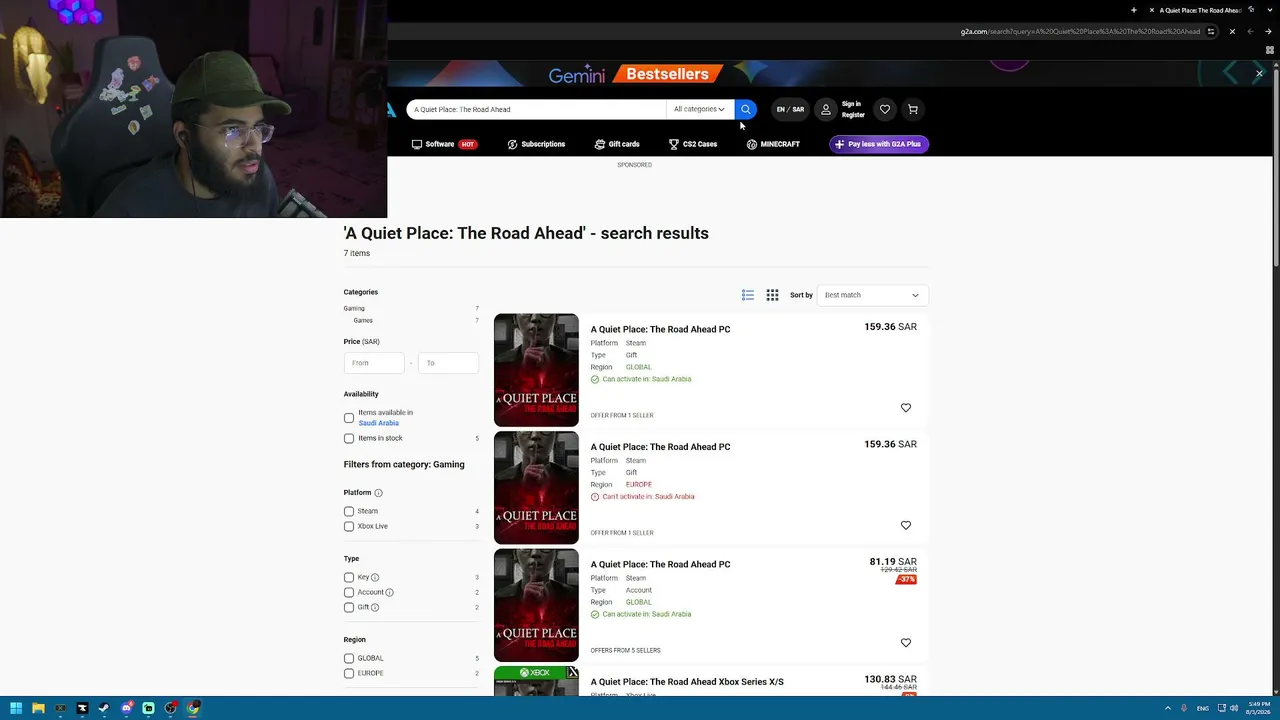The height and width of the screenshot is (720, 1280).
Task: Click 'Pay less with G2A Plus' button
Action: coord(879,144)
